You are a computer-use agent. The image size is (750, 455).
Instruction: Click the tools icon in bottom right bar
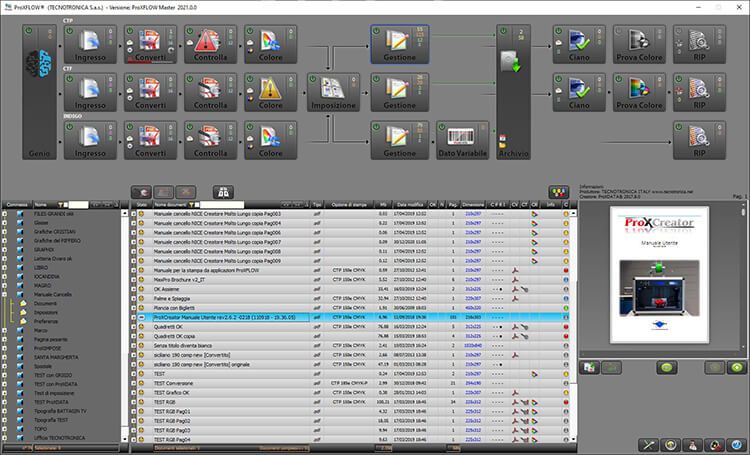coord(648,445)
